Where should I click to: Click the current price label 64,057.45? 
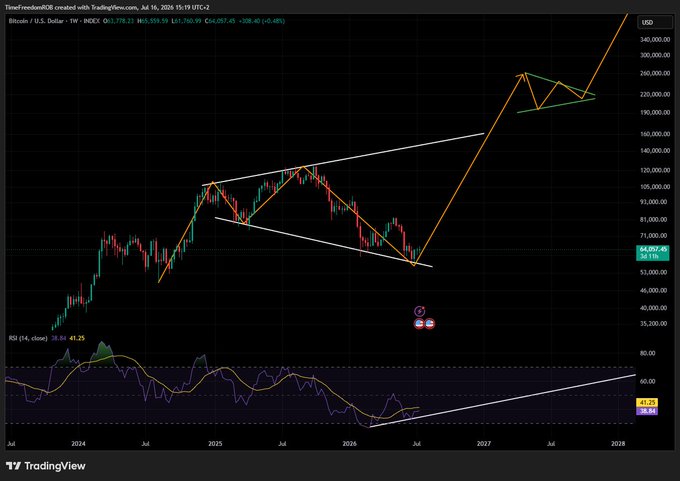pos(653,253)
